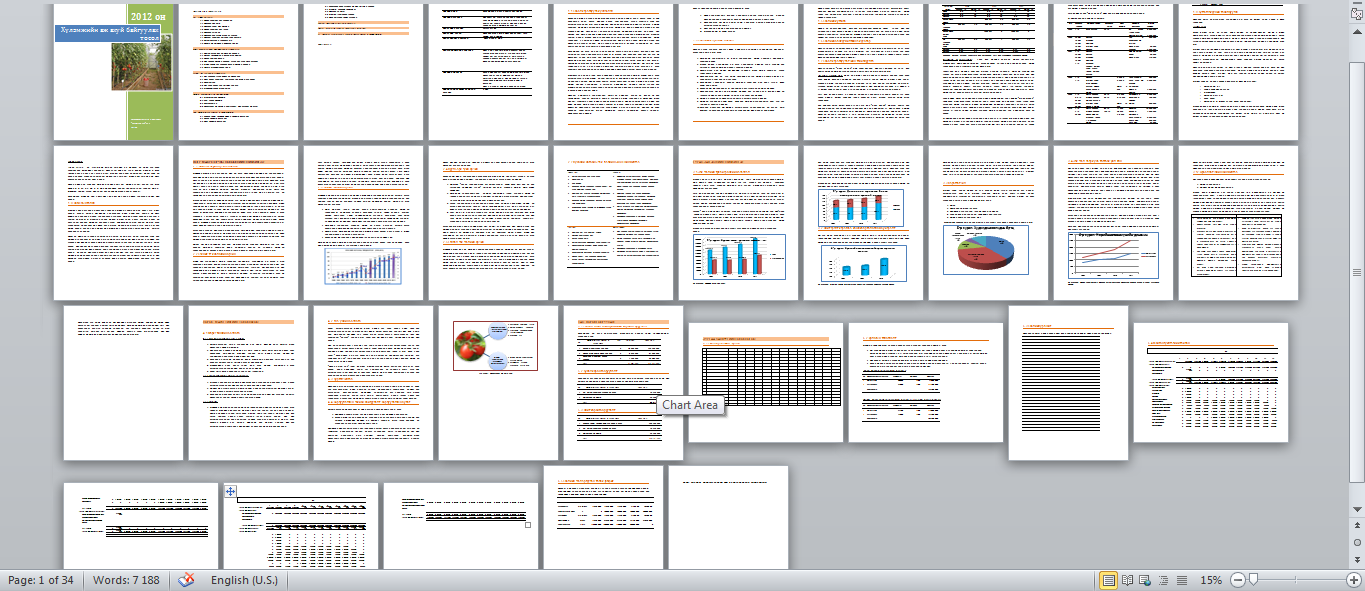Click the 15% zoom level button

pos(1210,580)
